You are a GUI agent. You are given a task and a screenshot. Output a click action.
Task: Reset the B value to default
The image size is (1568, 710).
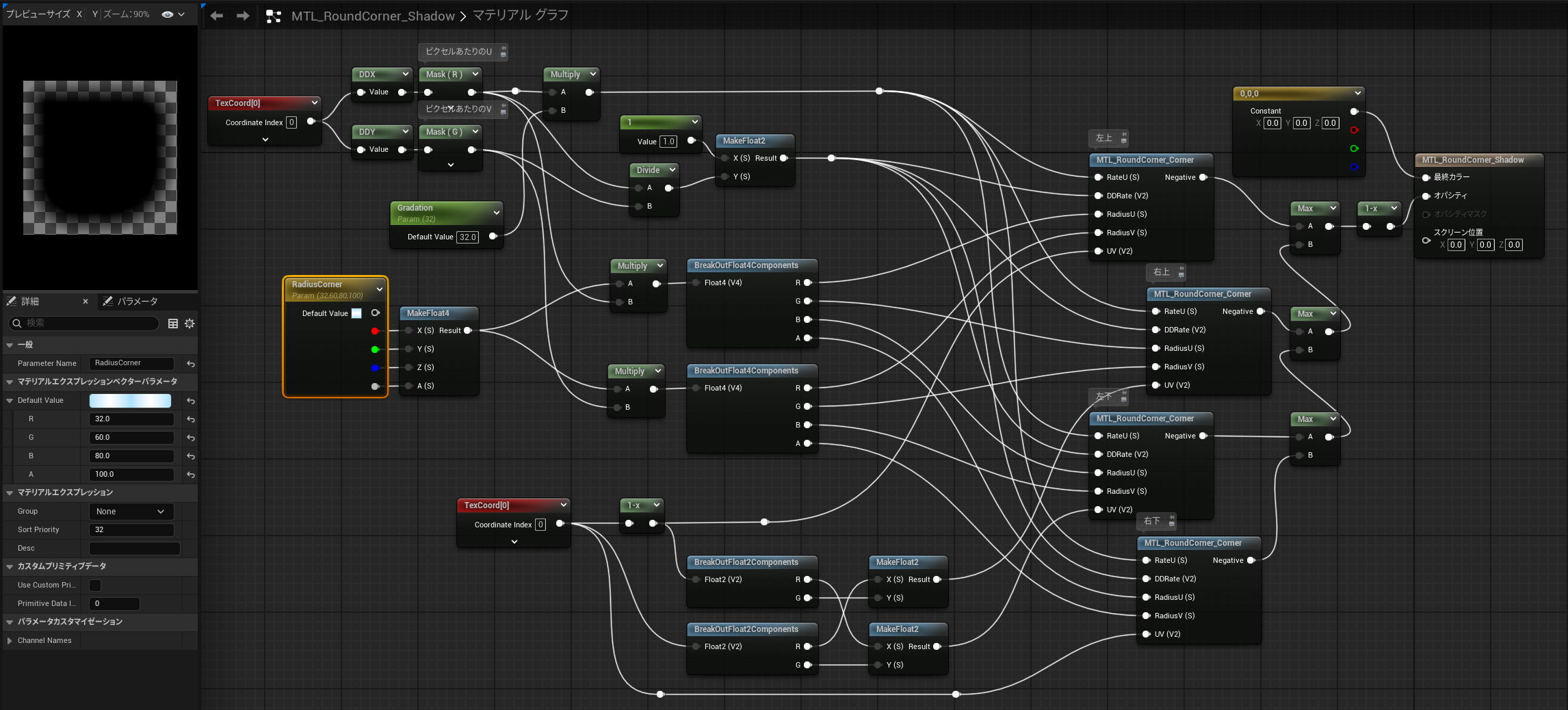(191, 456)
